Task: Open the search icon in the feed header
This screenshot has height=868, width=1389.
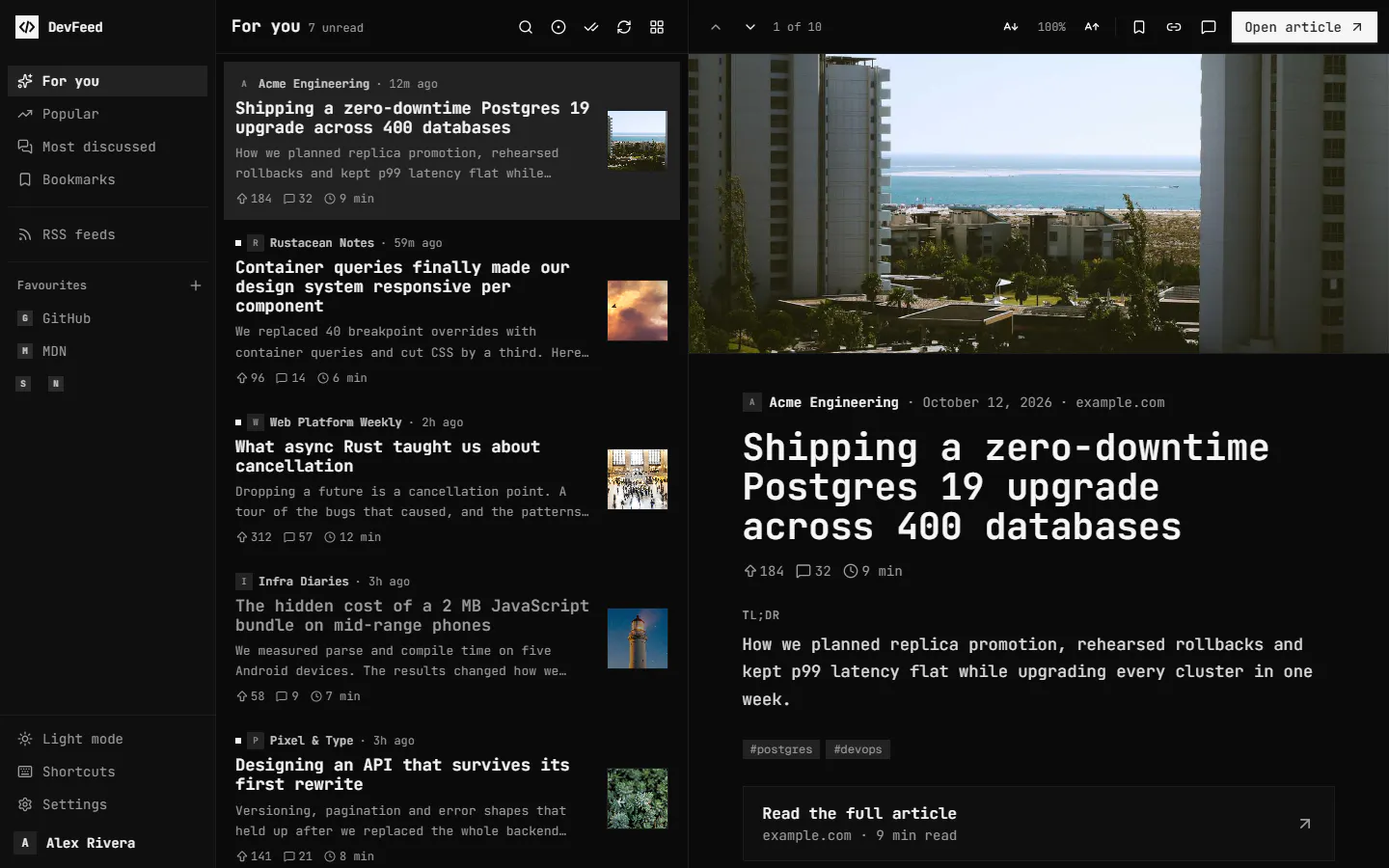Action: [x=526, y=27]
